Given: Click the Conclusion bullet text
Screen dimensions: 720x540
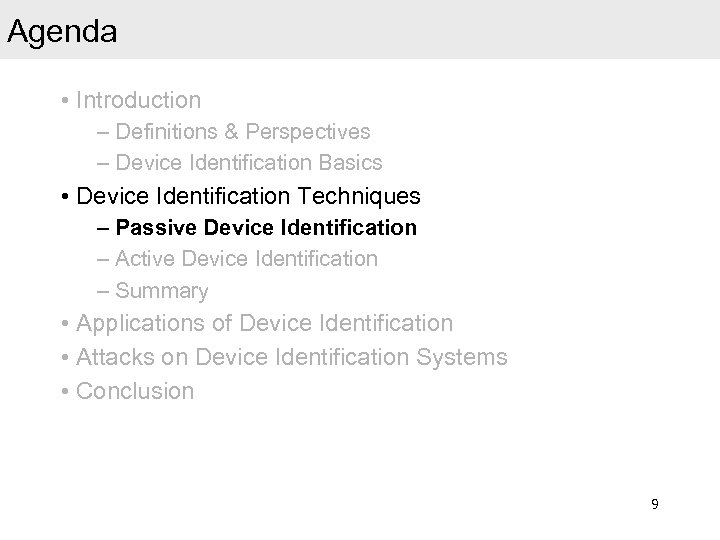Looking at the screenshot, I should (x=135, y=390).
